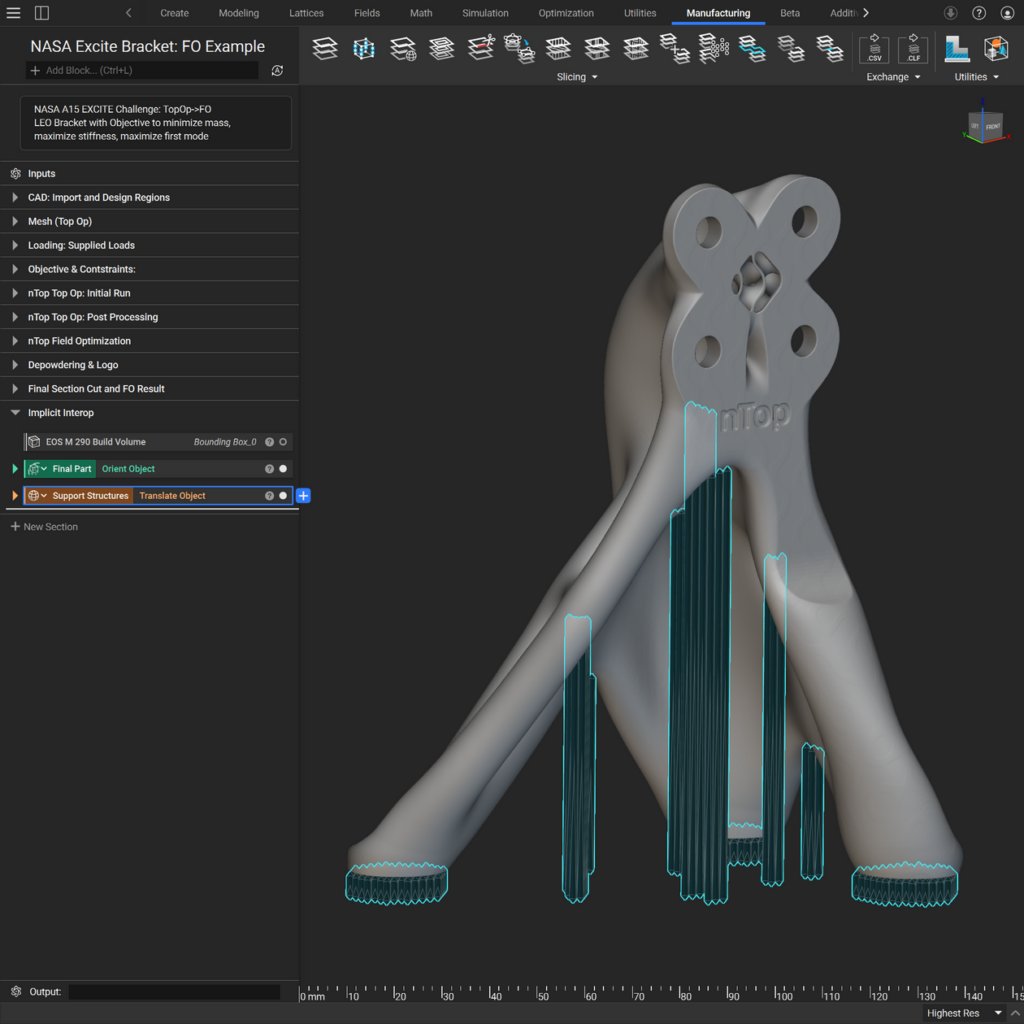
Task: Switch to the Lattices tab
Action: click(x=306, y=13)
